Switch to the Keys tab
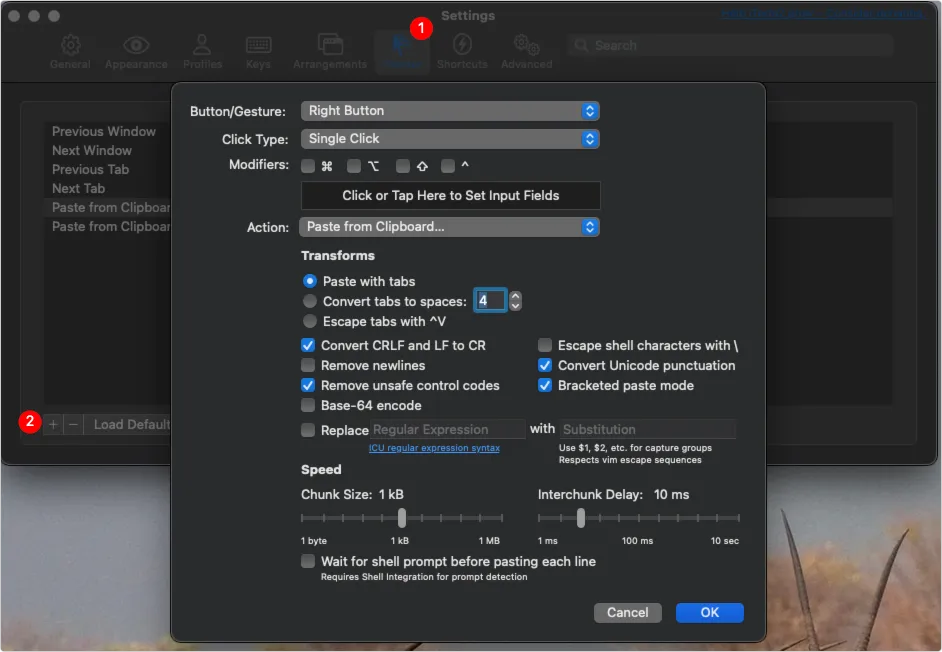 pyautogui.click(x=258, y=52)
